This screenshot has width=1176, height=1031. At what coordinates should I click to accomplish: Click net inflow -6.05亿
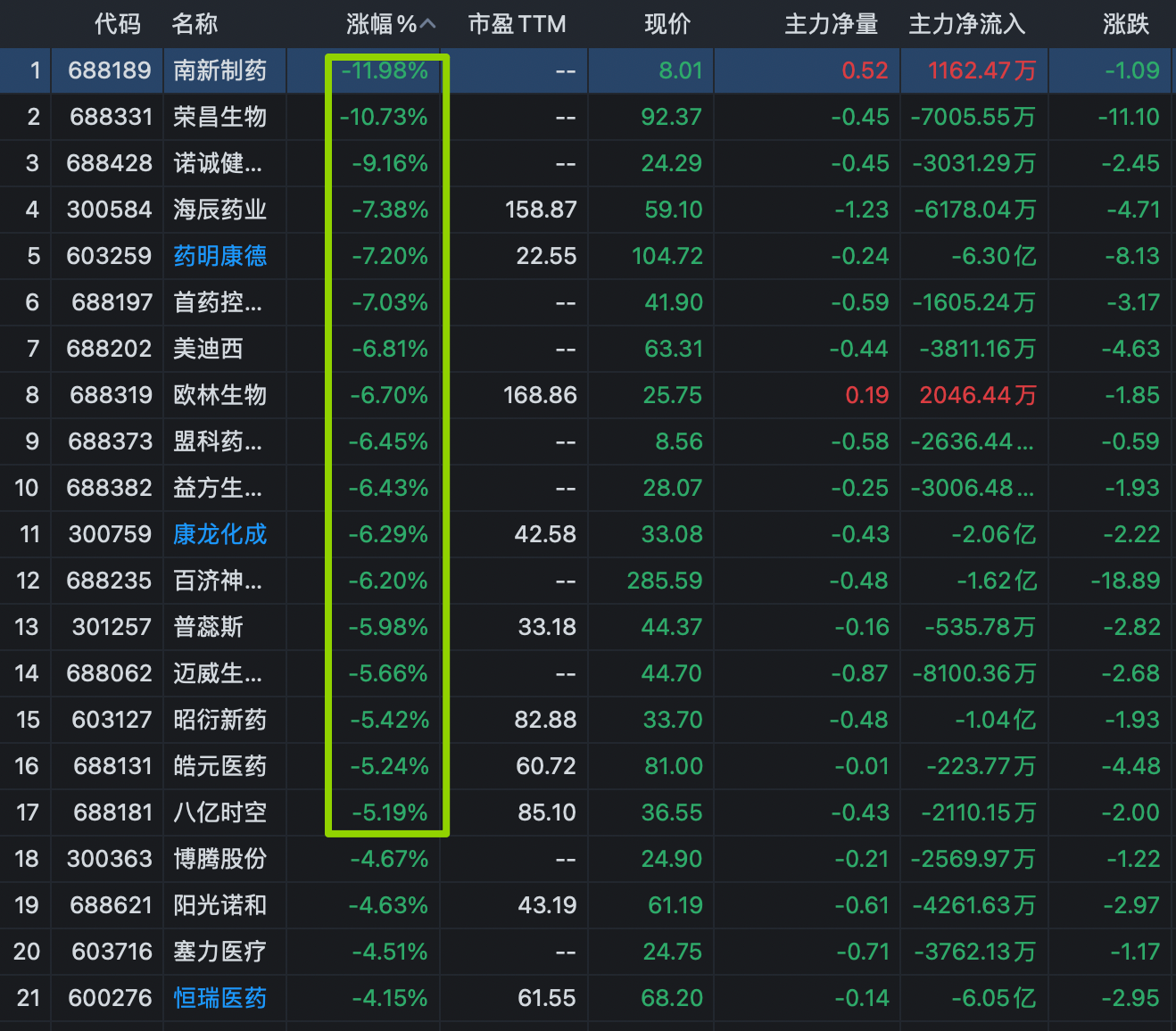pyautogui.click(x=994, y=998)
